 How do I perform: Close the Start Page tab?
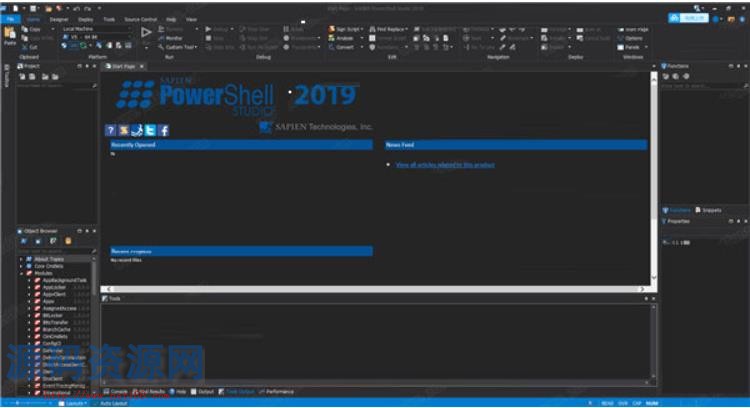click(142, 66)
